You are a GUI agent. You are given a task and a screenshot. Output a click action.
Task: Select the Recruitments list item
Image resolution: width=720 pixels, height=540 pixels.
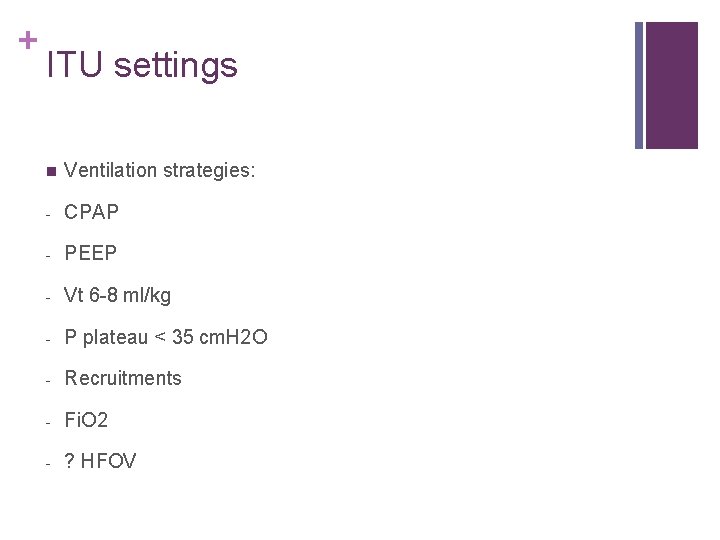123,379
